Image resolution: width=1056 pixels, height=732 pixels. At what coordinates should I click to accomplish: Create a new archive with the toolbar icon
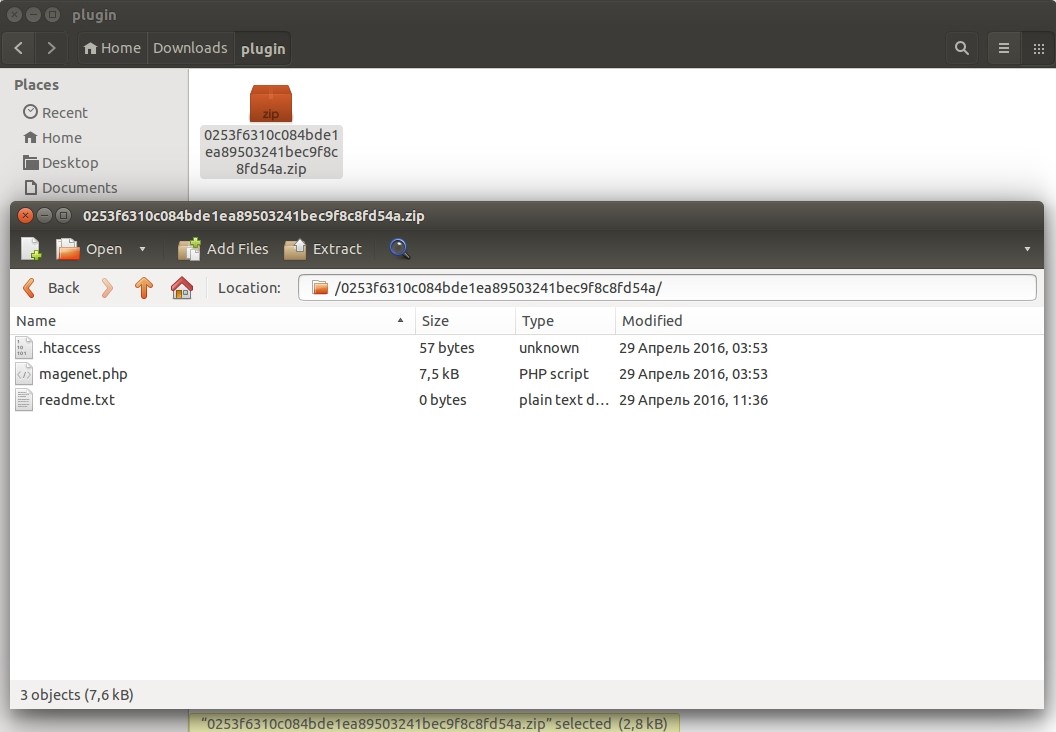(29, 248)
